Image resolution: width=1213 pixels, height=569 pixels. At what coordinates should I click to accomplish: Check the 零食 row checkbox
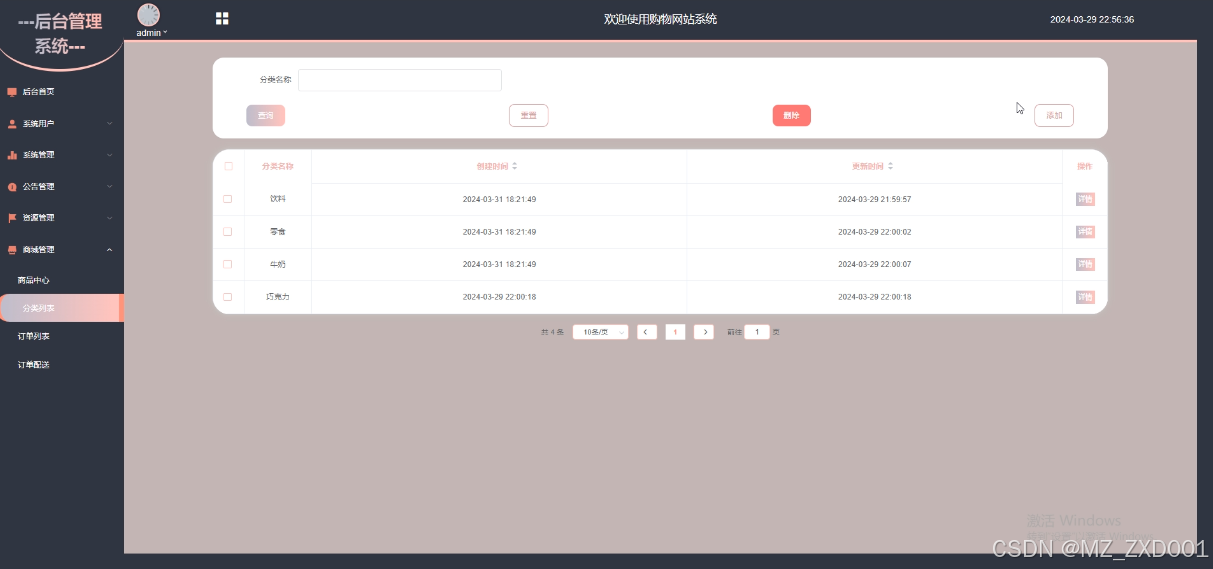tap(228, 231)
